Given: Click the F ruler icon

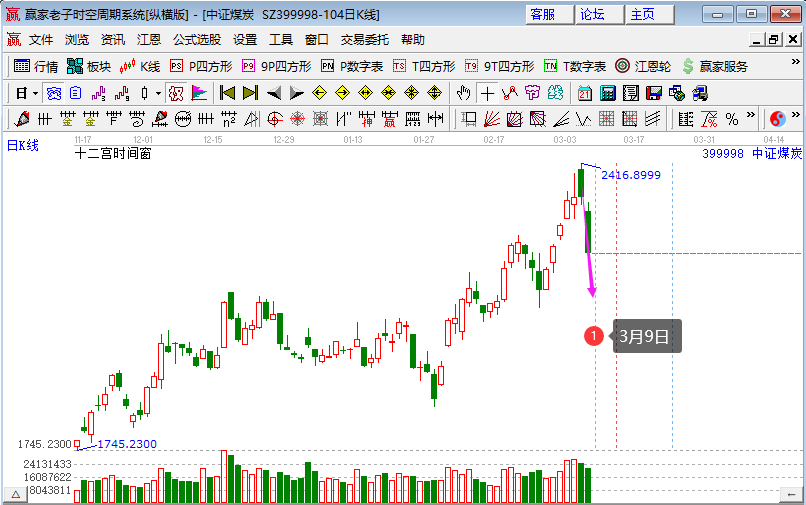Looking at the screenshot, I should click(x=114, y=119).
